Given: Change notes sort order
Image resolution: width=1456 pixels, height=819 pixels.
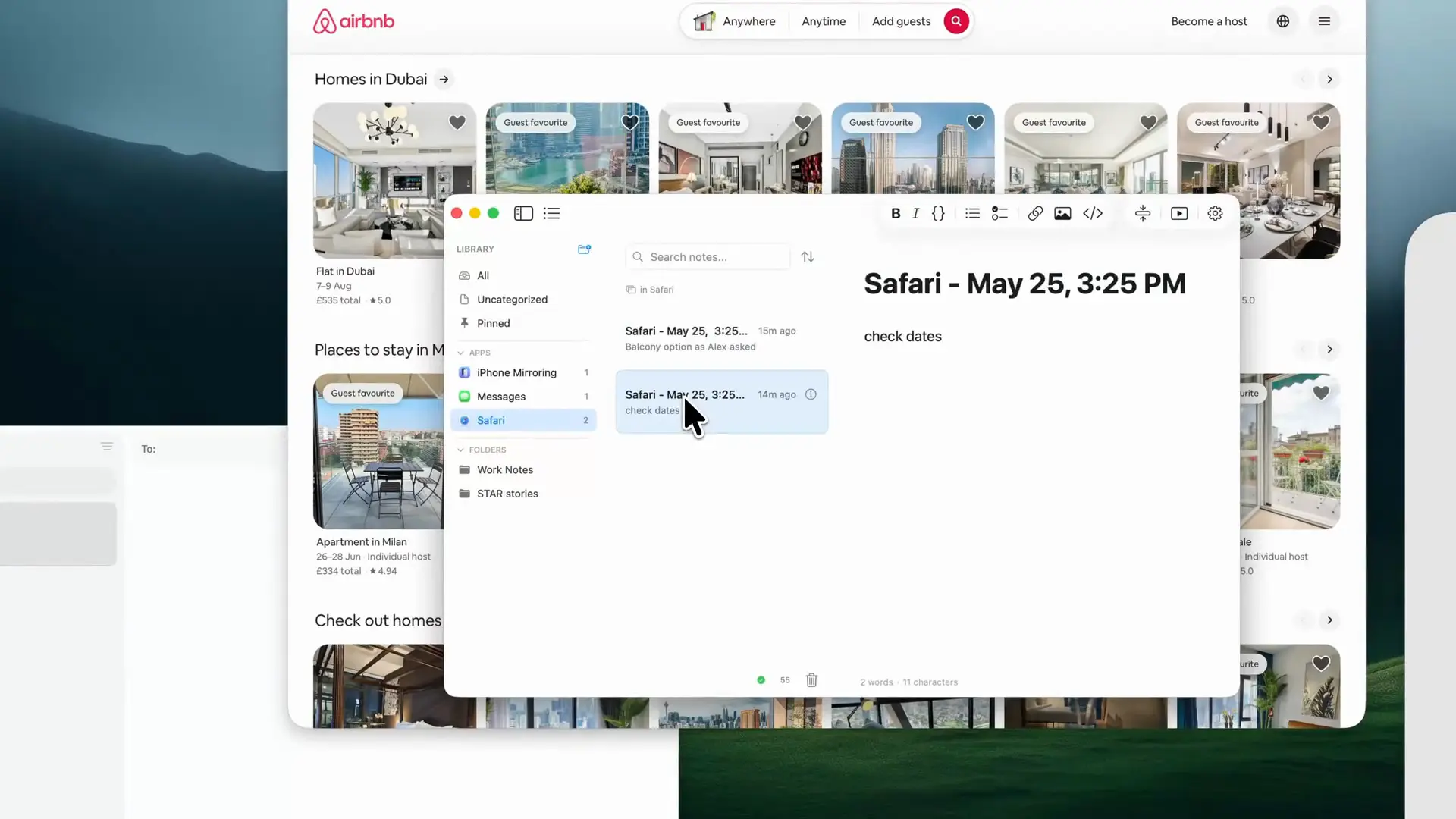Looking at the screenshot, I should (x=808, y=257).
